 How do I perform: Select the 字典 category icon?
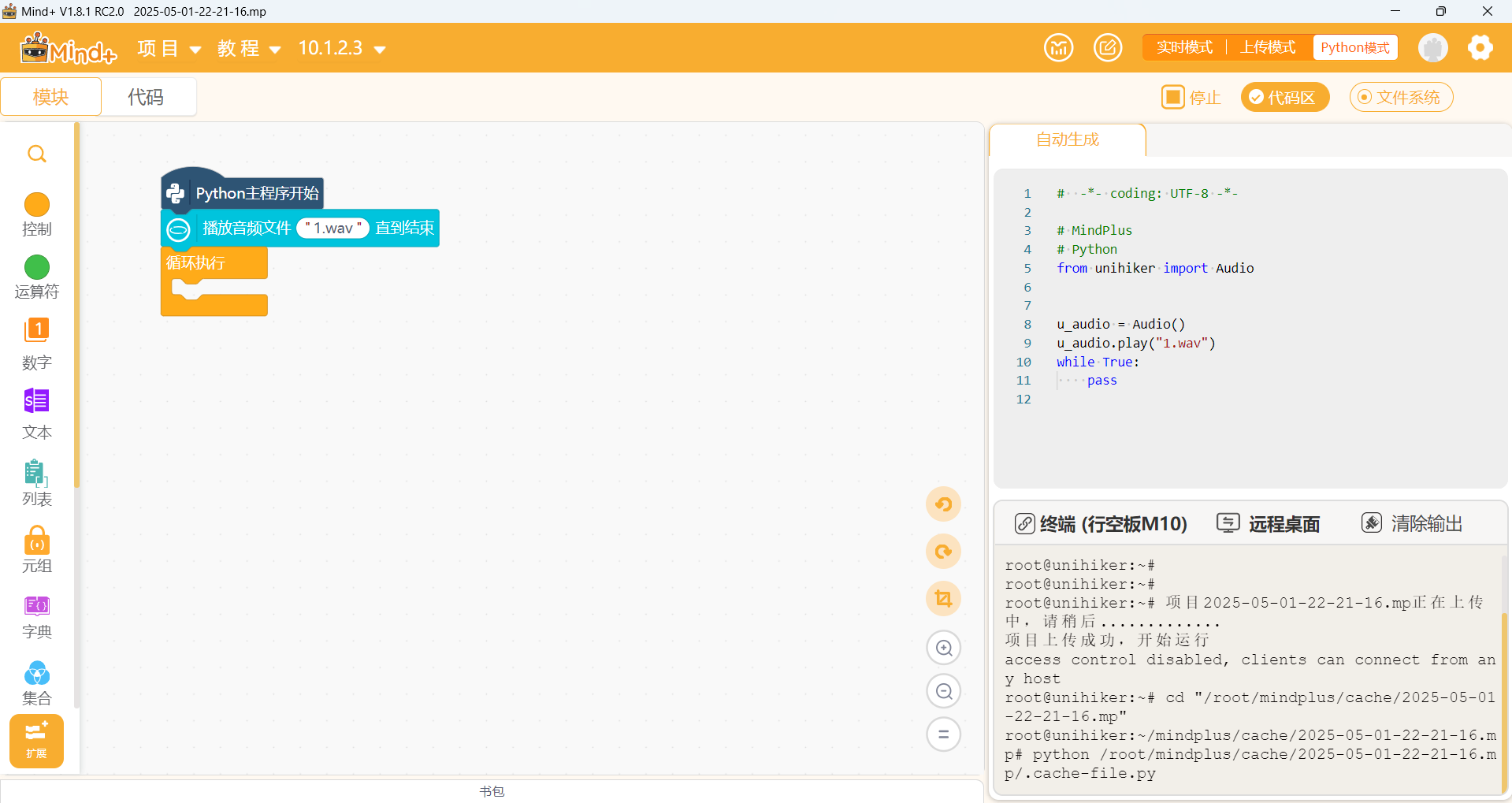point(37,606)
